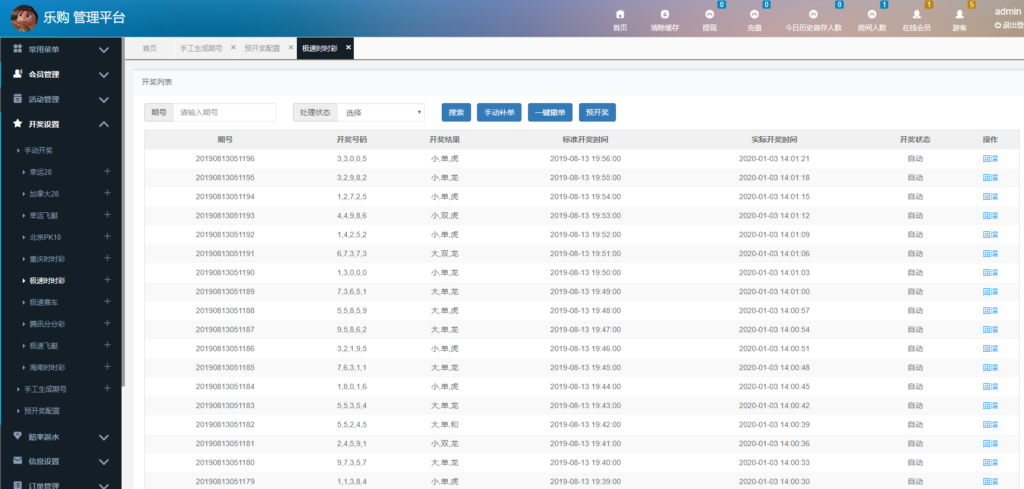Click the 搜索 search button

point(456,112)
